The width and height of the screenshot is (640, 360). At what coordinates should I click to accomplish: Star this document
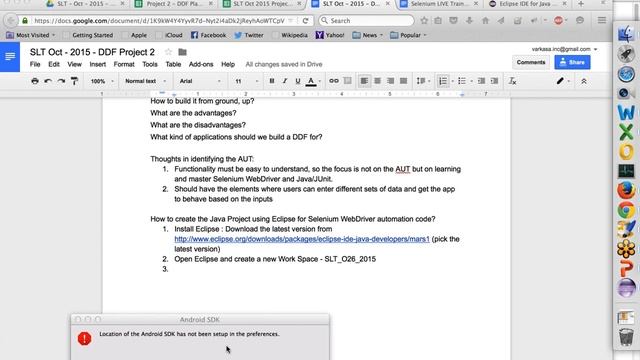coord(168,52)
